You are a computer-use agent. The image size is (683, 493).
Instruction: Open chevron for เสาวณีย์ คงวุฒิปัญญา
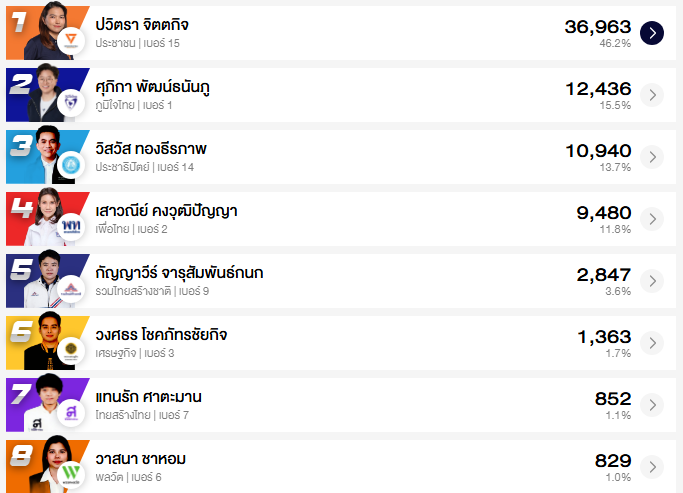coord(652,219)
